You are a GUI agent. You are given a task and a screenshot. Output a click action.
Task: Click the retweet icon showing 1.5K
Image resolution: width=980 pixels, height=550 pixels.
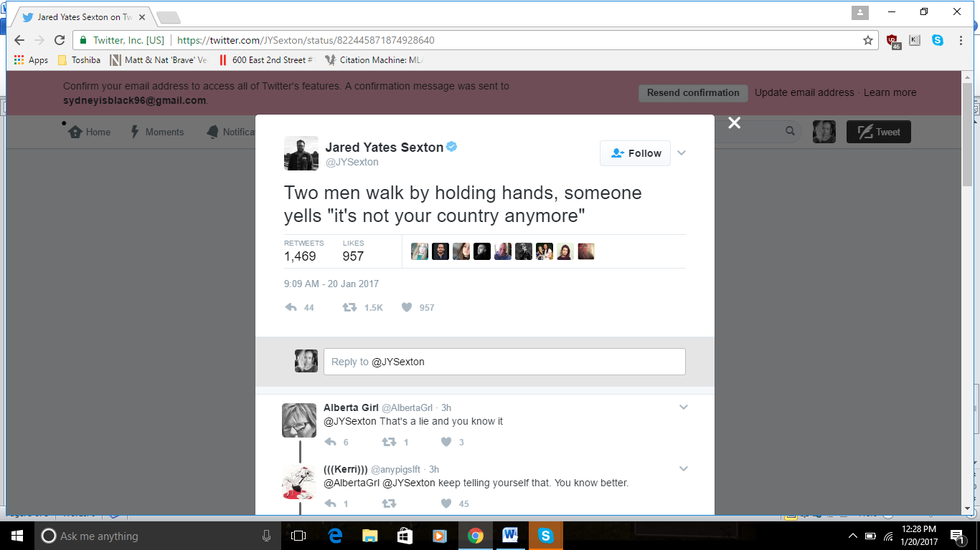click(x=349, y=308)
